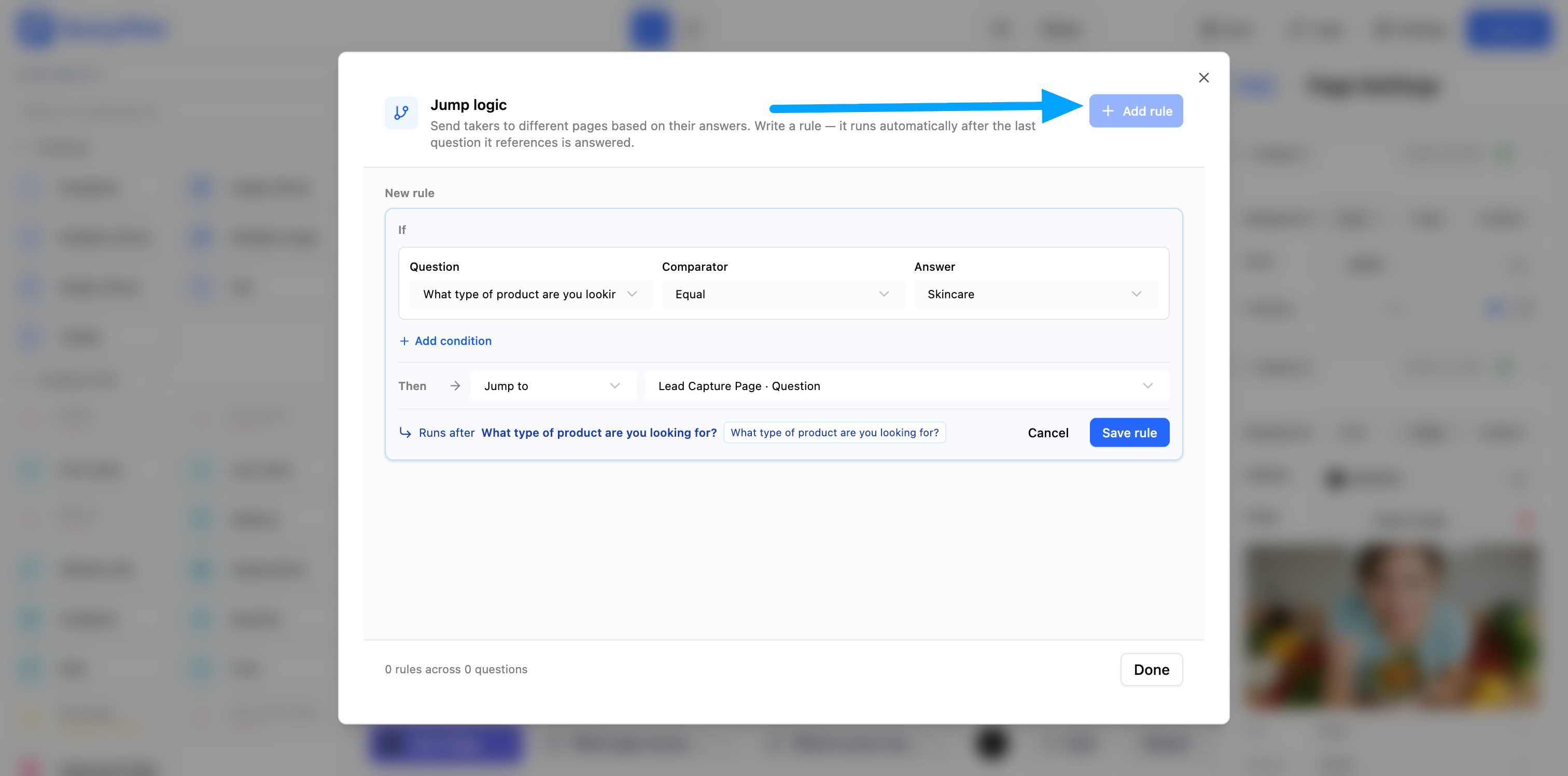Open the Answer dropdown showing Skincare
The width and height of the screenshot is (1568, 776).
click(x=1035, y=294)
